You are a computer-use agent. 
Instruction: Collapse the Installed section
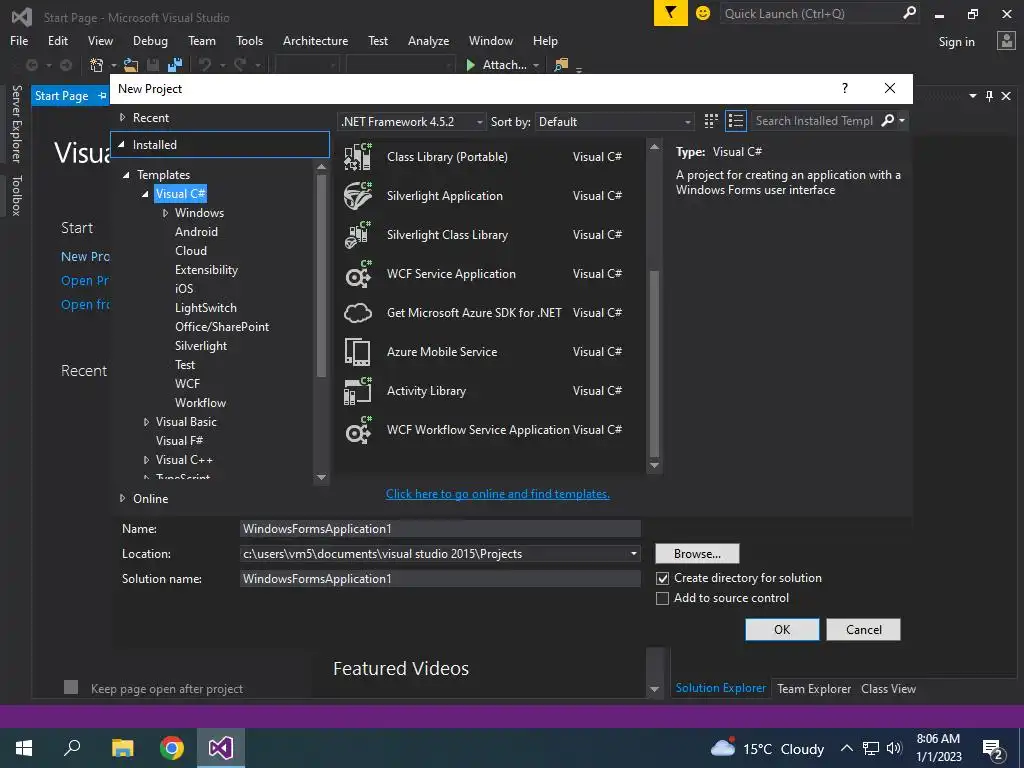coord(121,144)
